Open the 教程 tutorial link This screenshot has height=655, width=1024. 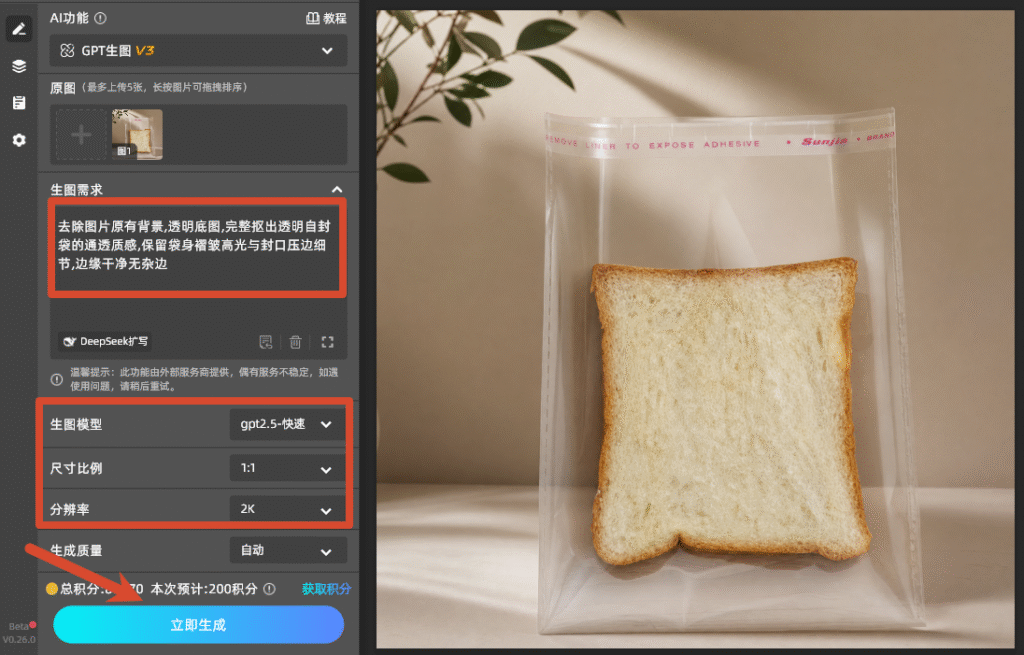[x=327, y=18]
